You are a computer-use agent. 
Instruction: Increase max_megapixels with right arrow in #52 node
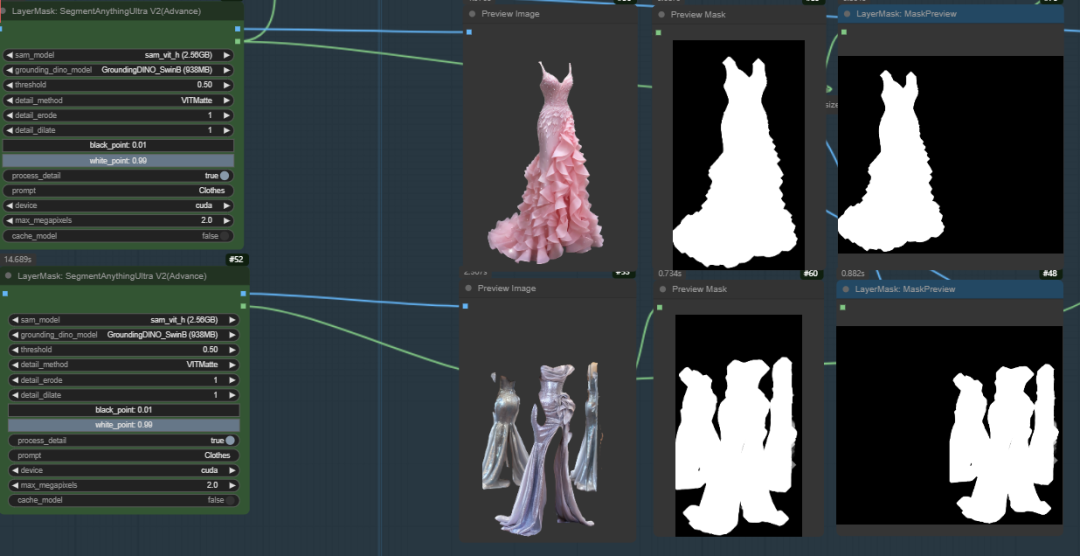click(232, 485)
